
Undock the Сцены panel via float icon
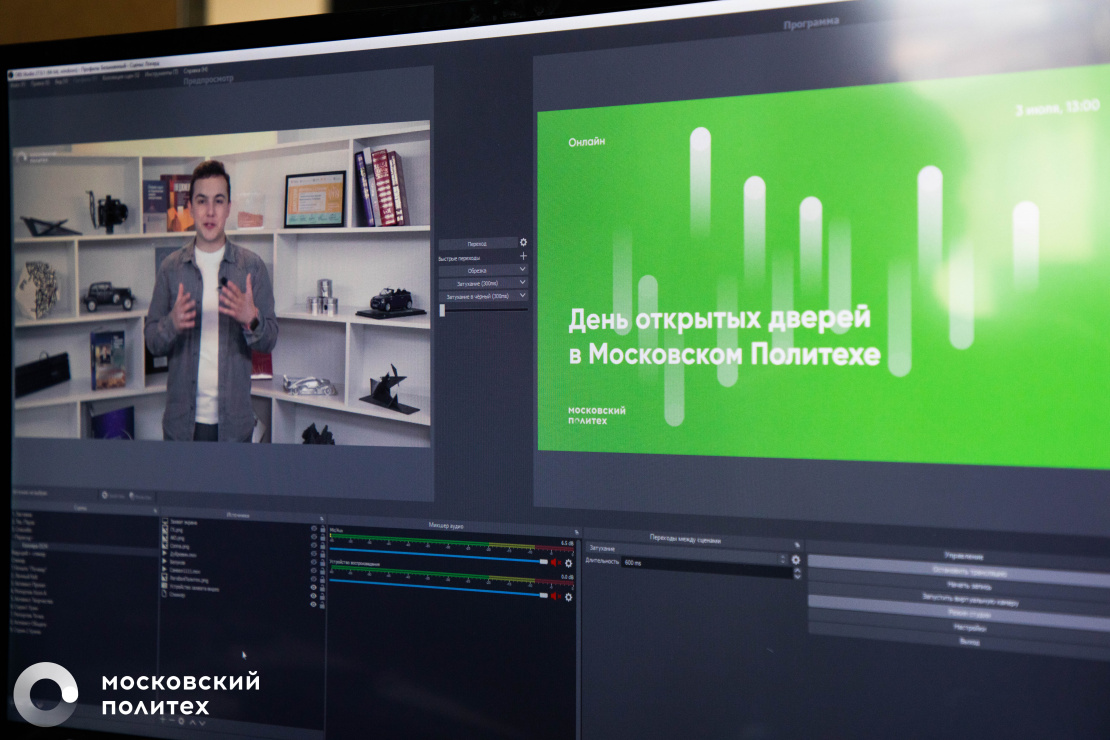155,511
